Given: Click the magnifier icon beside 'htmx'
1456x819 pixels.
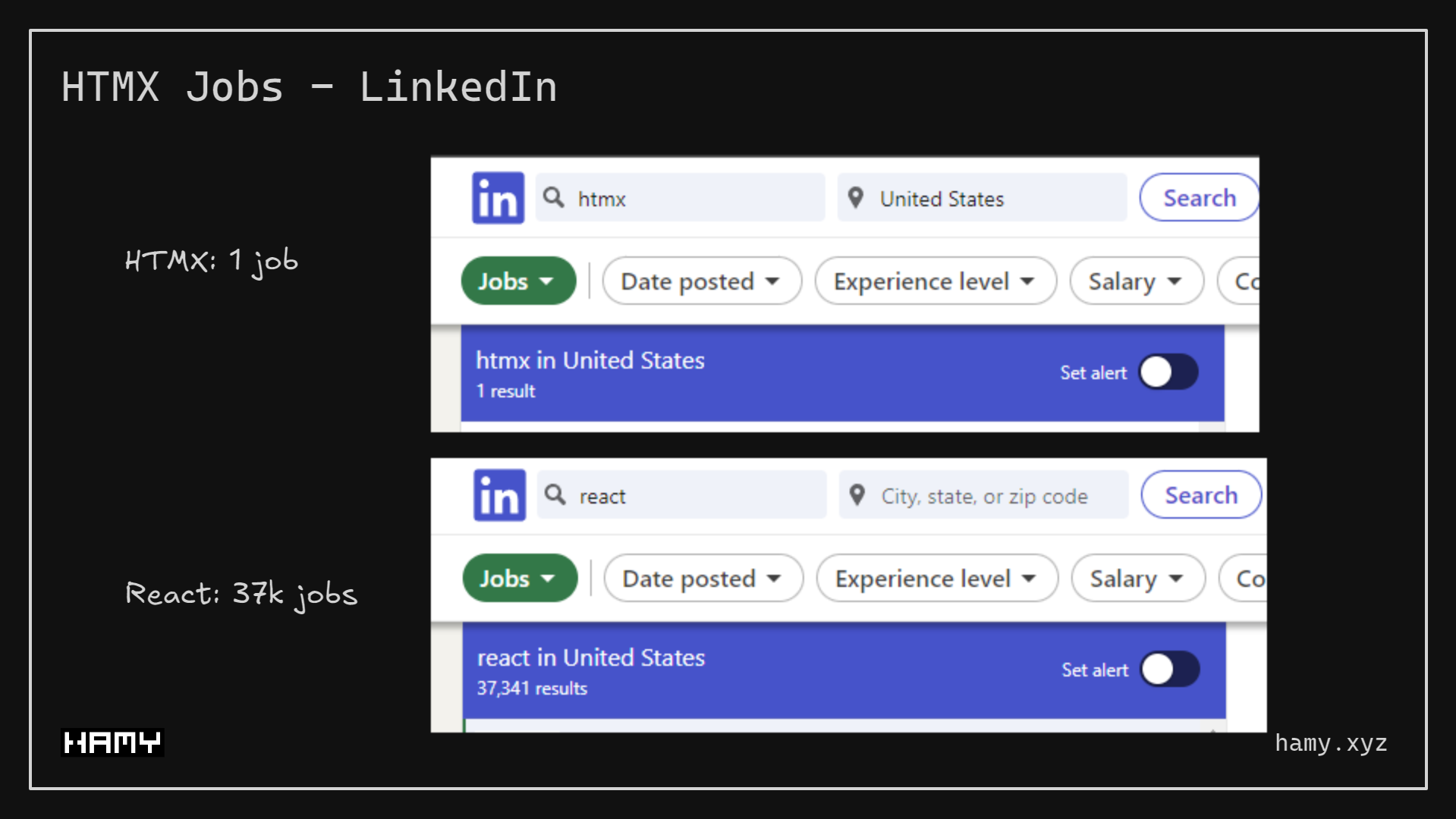Looking at the screenshot, I should pos(554,197).
